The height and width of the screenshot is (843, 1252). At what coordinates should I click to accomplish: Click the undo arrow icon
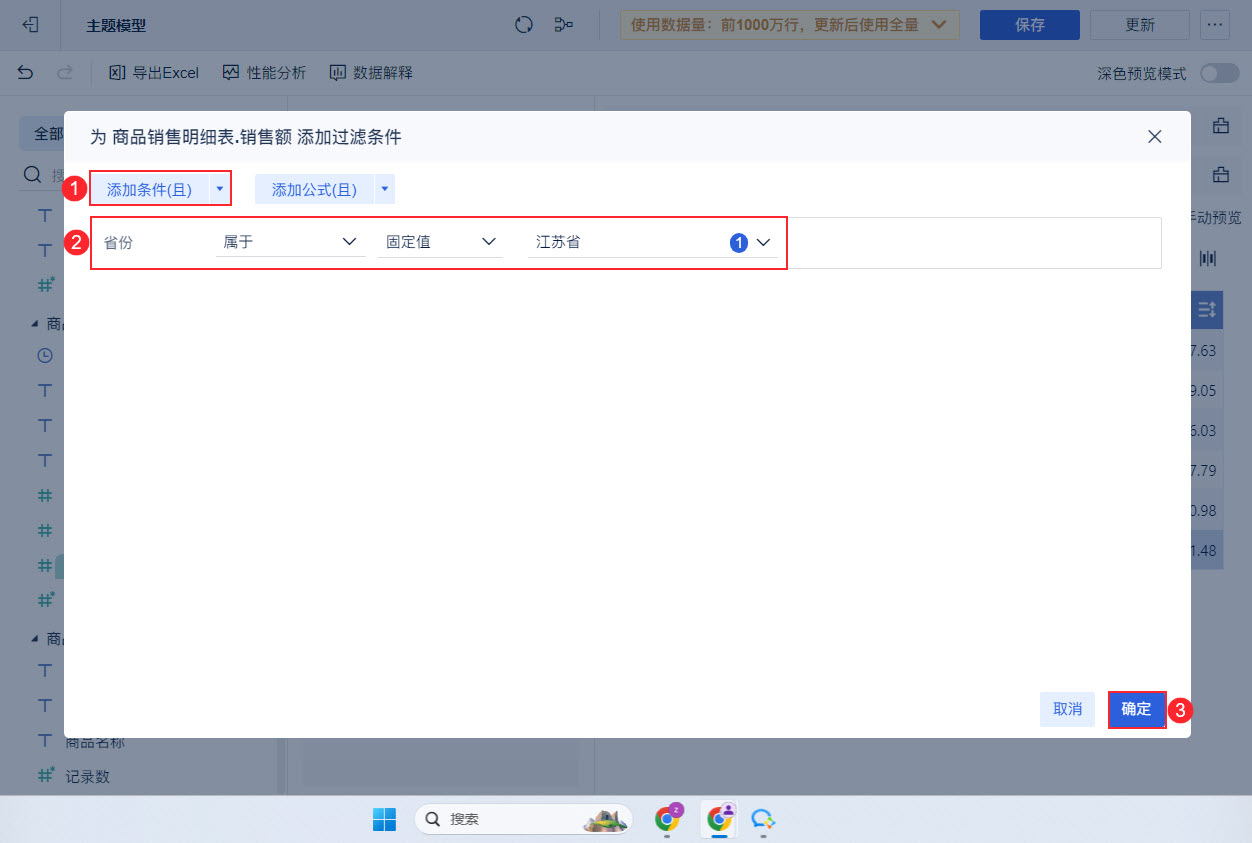tap(26, 72)
